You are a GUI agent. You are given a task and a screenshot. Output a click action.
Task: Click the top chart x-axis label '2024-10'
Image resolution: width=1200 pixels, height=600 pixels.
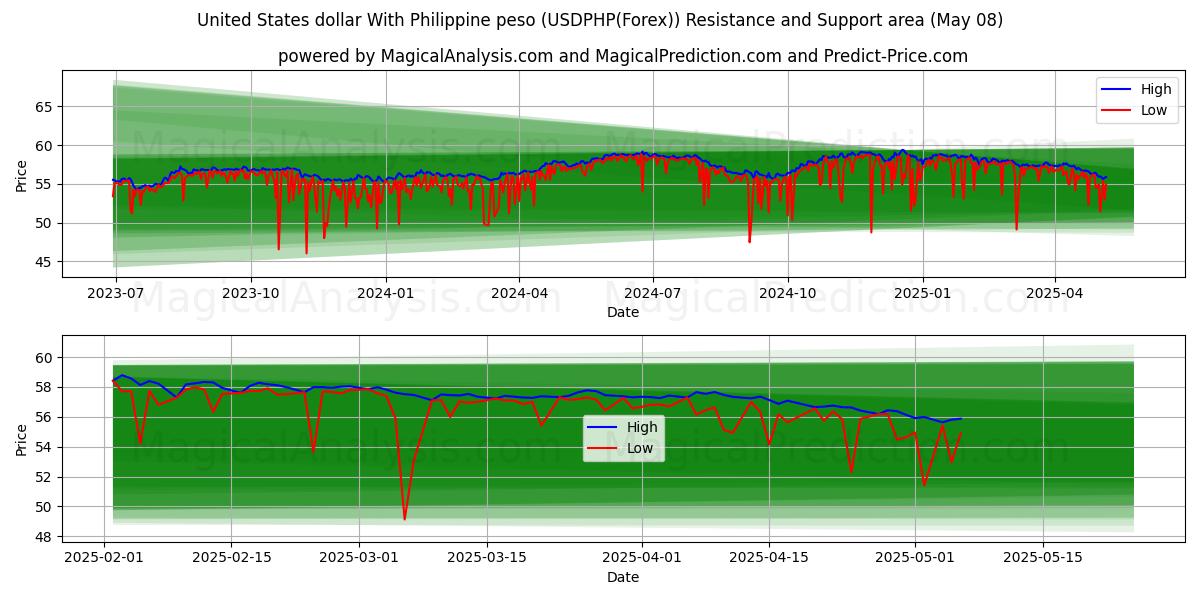[x=787, y=295]
